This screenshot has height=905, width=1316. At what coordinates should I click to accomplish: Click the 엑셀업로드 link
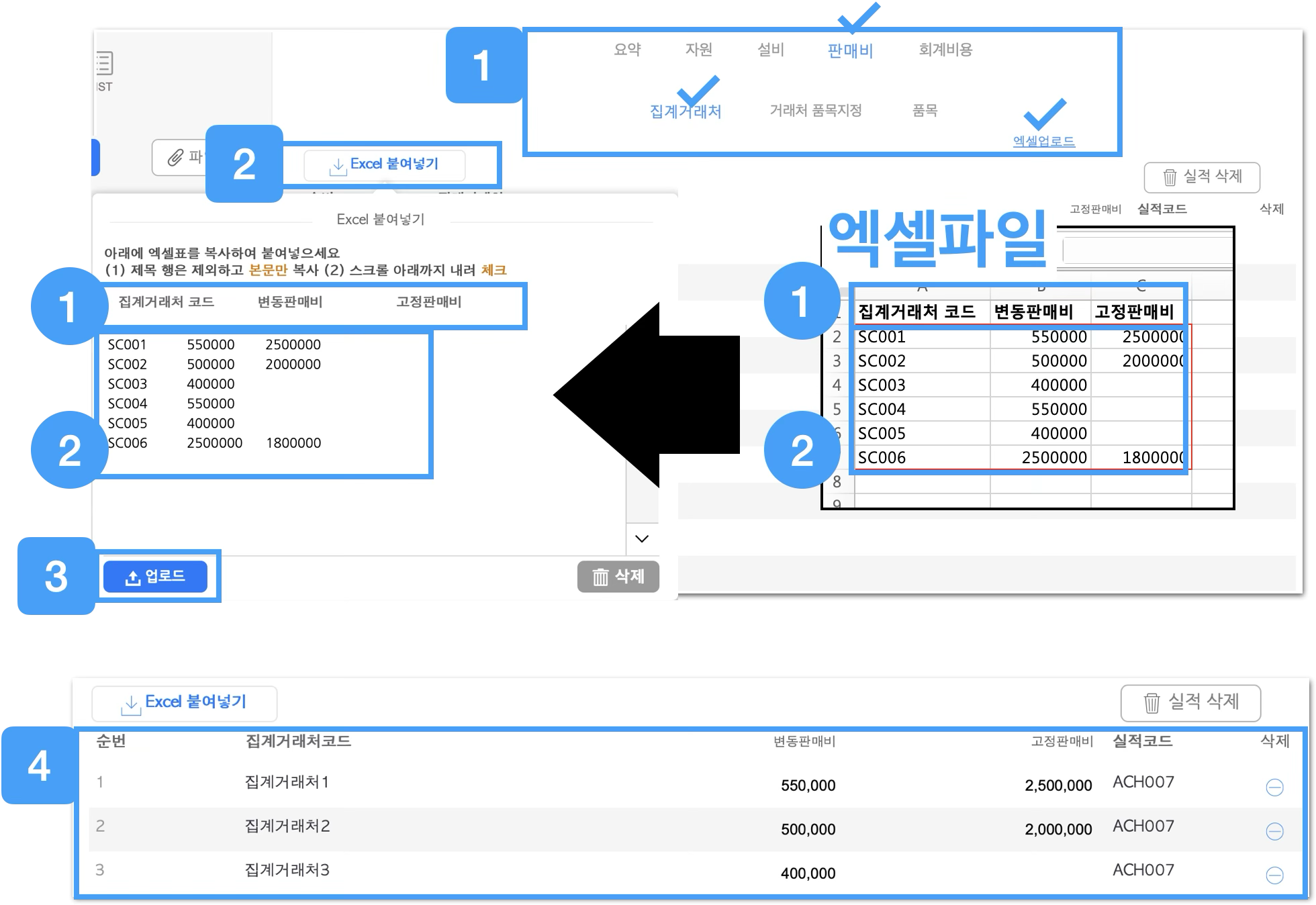[x=1043, y=142]
